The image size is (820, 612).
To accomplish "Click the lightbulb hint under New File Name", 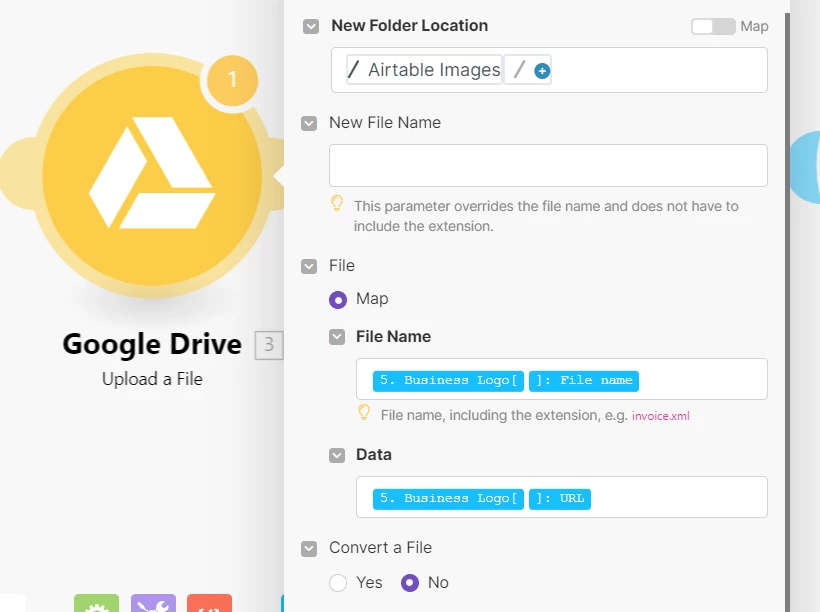I will point(337,203).
